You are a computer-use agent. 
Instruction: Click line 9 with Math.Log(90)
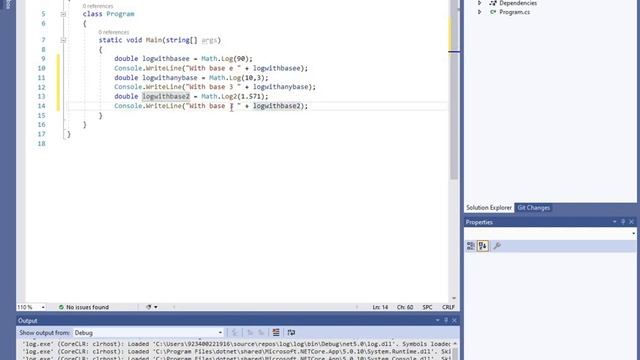click(x=184, y=59)
